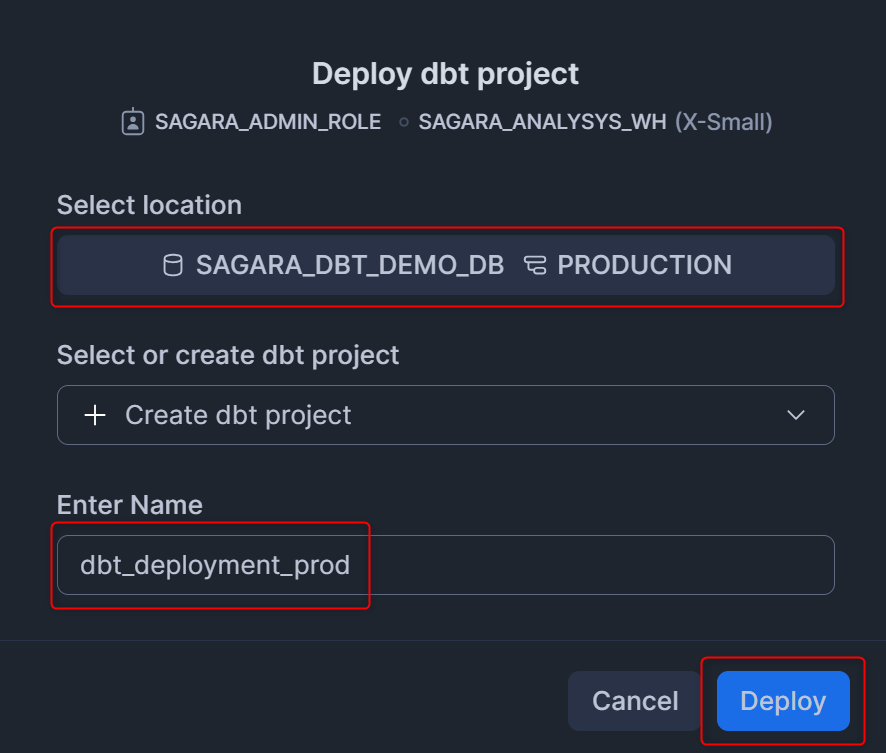Click the small circle icon before SAGARA_ANALYSYS_WH
886x753 pixels.
click(403, 122)
